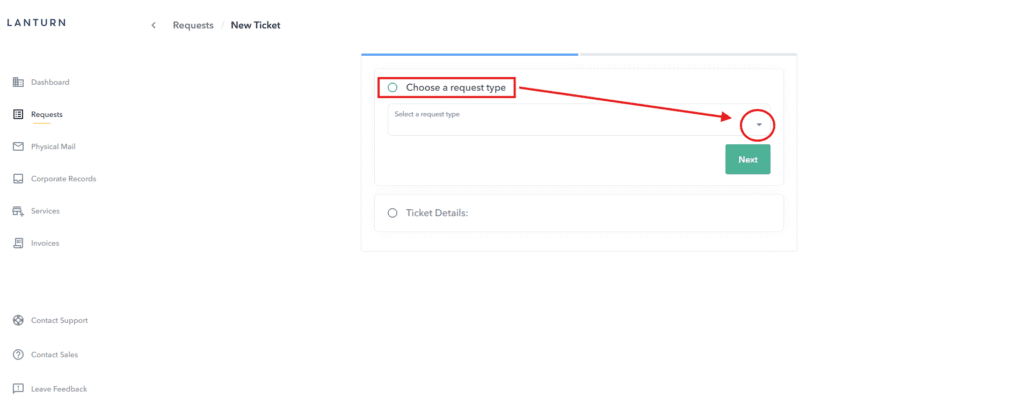Click the Requests list icon
The height and width of the screenshot is (406, 1024).
tap(18, 114)
